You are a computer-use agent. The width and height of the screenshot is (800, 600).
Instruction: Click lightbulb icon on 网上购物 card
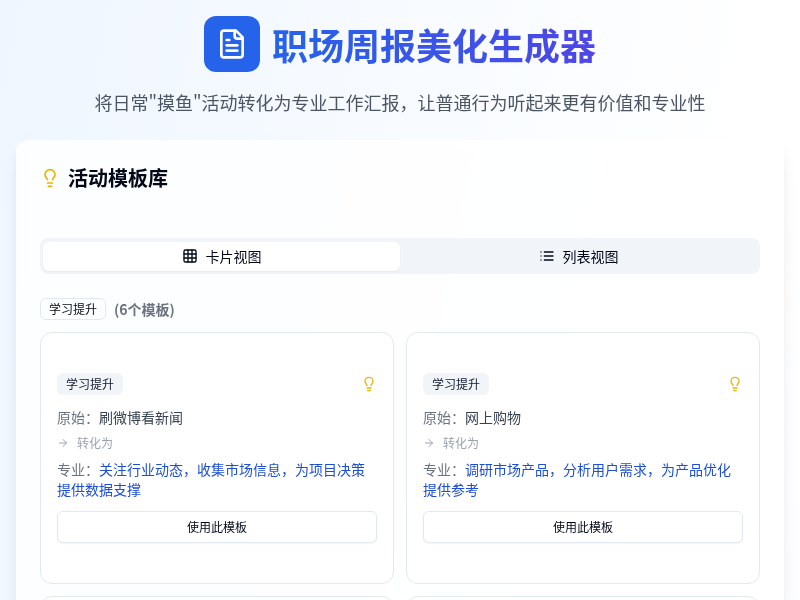(x=735, y=384)
